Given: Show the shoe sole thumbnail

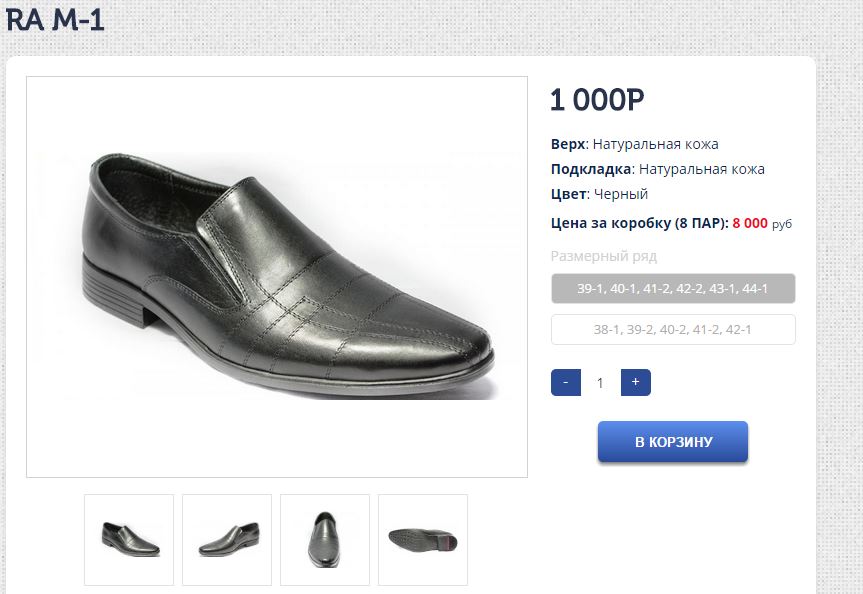Looking at the screenshot, I should (x=423, y=539).
